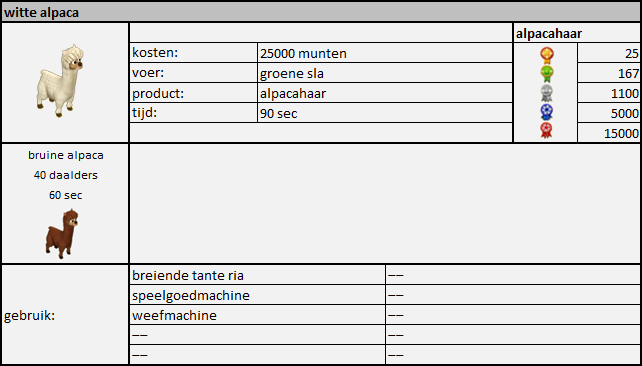Click the gold ribbon medal icon
Viewport: 642px width, 366px height.
[x=547, y=55]
